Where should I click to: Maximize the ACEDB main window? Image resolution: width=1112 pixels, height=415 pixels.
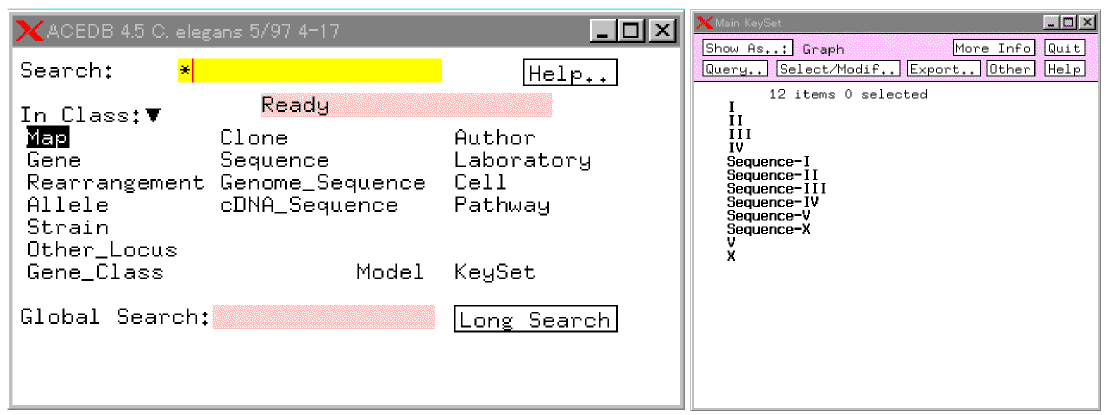pyautogui.click(x=633, y=31)
